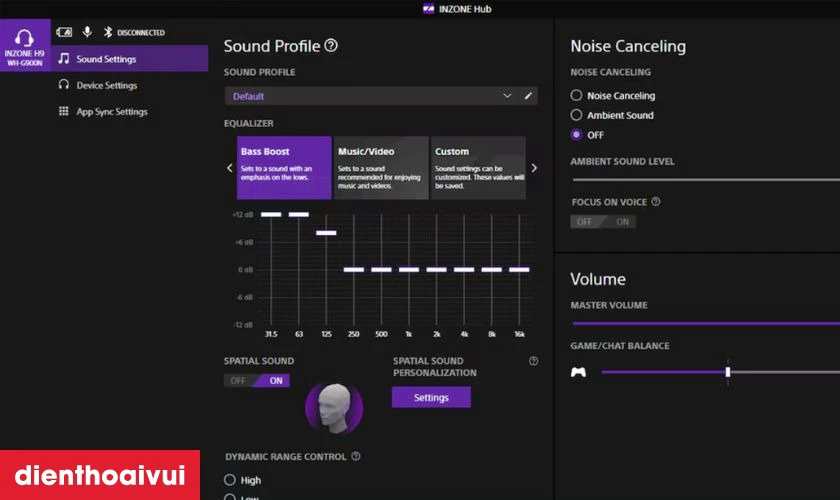The width and height of the screenshot is (840, 500).
Task: Click the INZONE Hub logo in title bar
Action: [428, 9]
